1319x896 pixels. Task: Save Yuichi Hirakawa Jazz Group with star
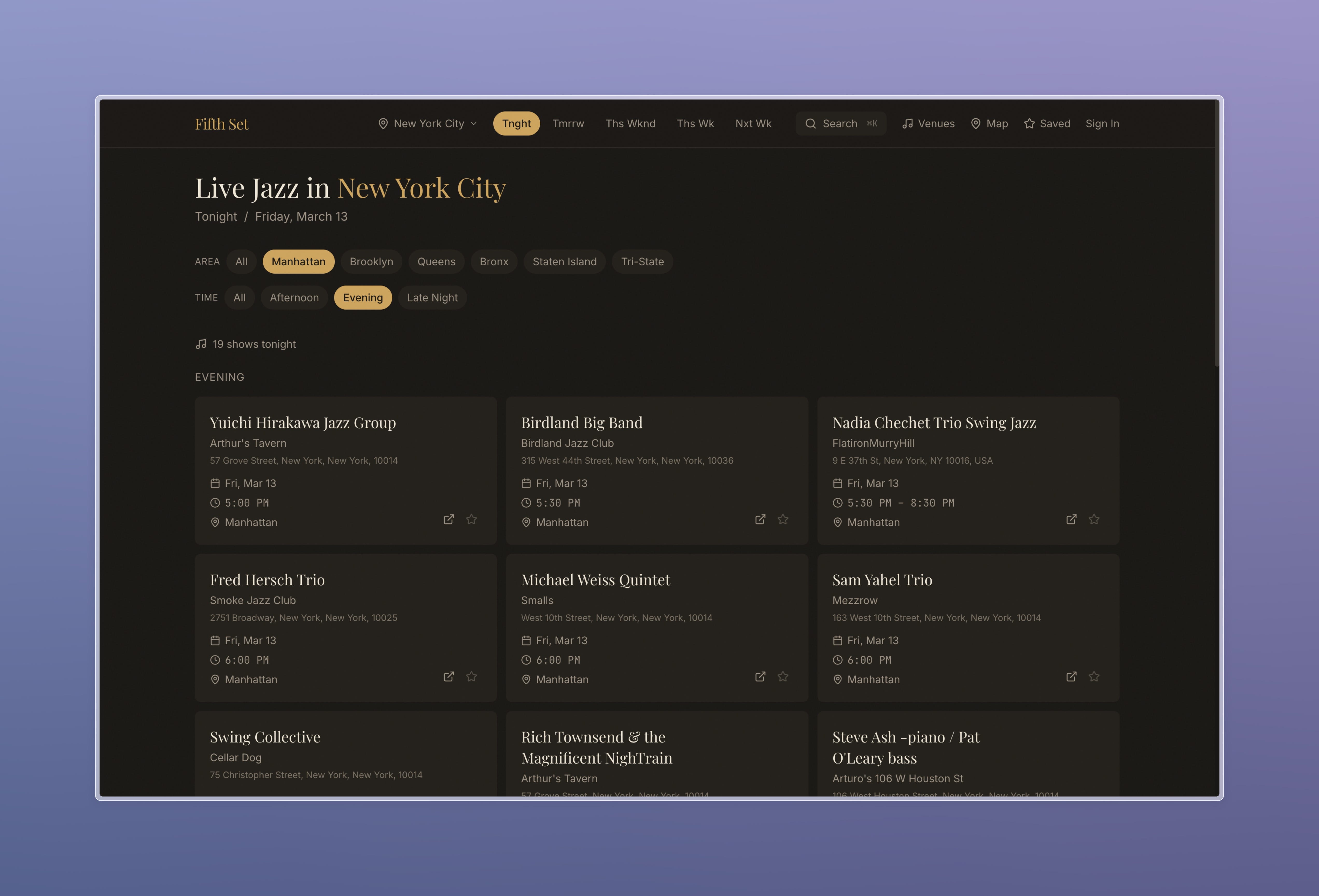click(x=471, y=519)
